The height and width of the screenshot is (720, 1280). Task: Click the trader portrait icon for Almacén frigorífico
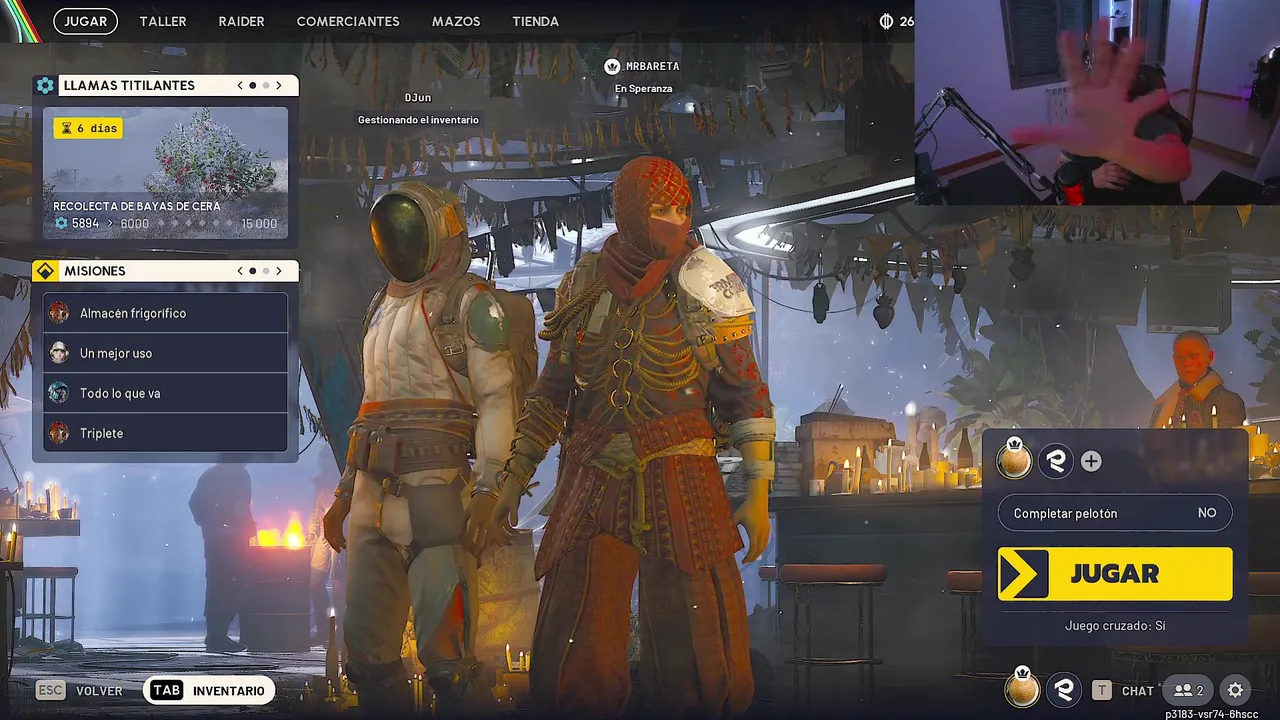[59, 313]
